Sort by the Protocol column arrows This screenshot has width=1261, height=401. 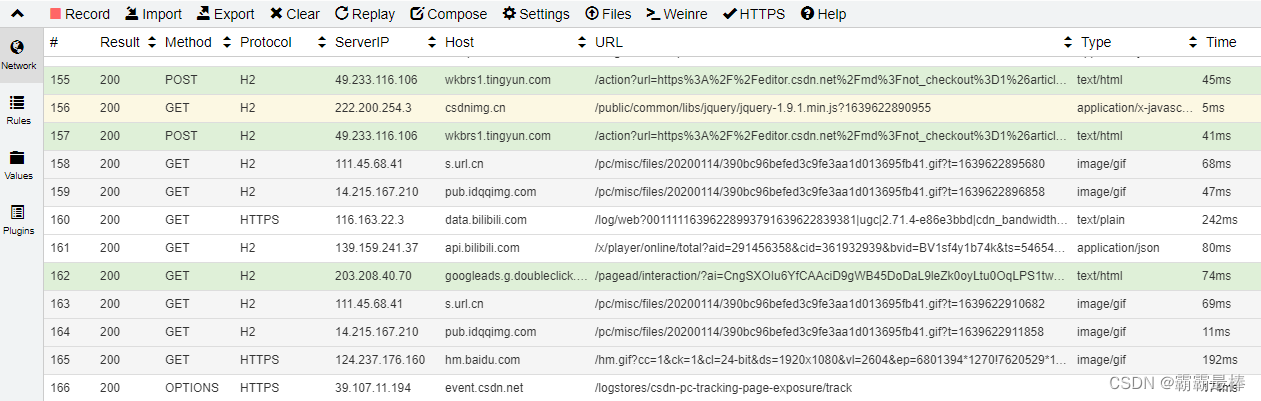click(322, 42)
